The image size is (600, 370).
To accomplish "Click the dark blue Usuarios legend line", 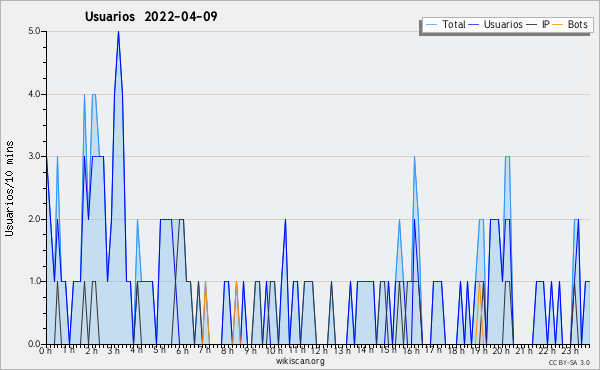I will point(474,25).
